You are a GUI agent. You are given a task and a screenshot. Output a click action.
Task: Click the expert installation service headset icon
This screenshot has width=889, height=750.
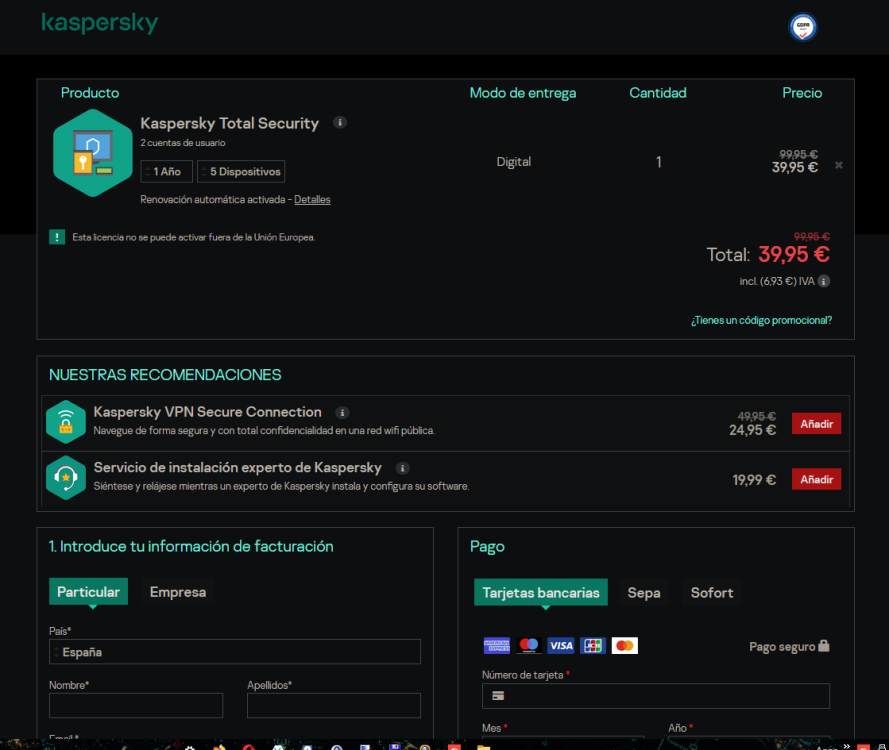[x=66, y=477]
